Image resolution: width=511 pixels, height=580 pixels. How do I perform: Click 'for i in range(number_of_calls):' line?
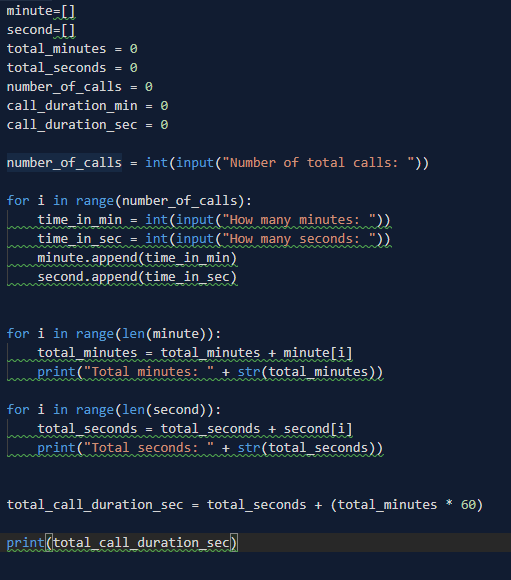129,201
